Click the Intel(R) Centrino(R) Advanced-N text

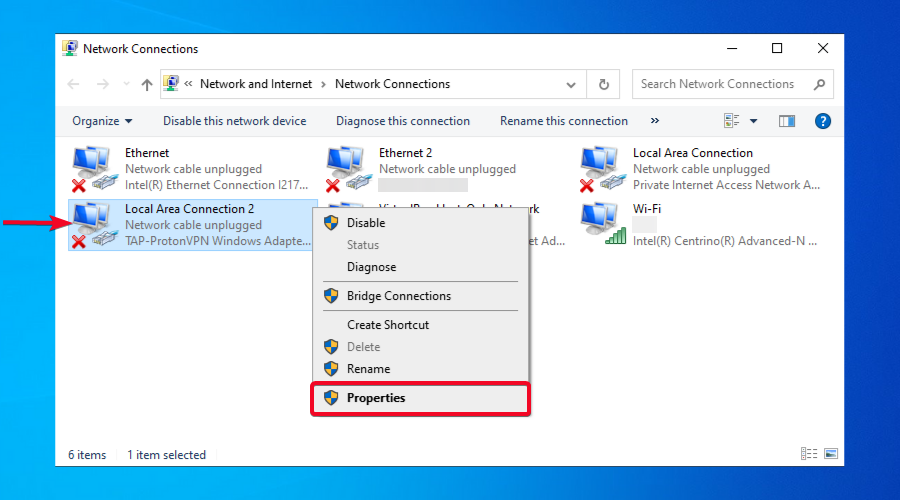coord(724,241)
